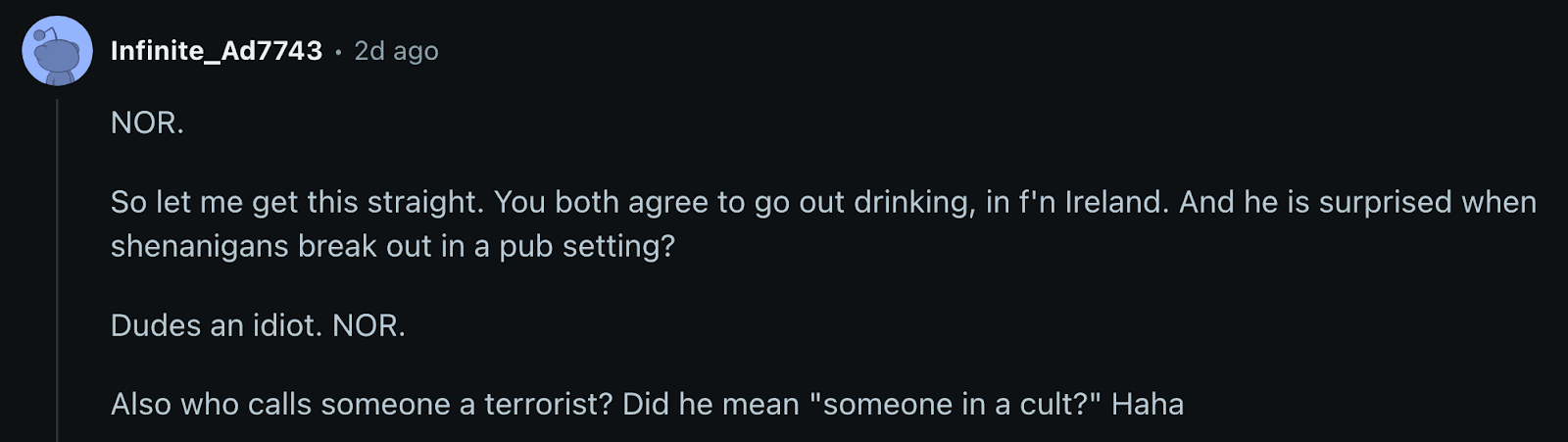Click the "f'n" word before Ireland
Screen dimensions: 1568x442
(1038, 202)
